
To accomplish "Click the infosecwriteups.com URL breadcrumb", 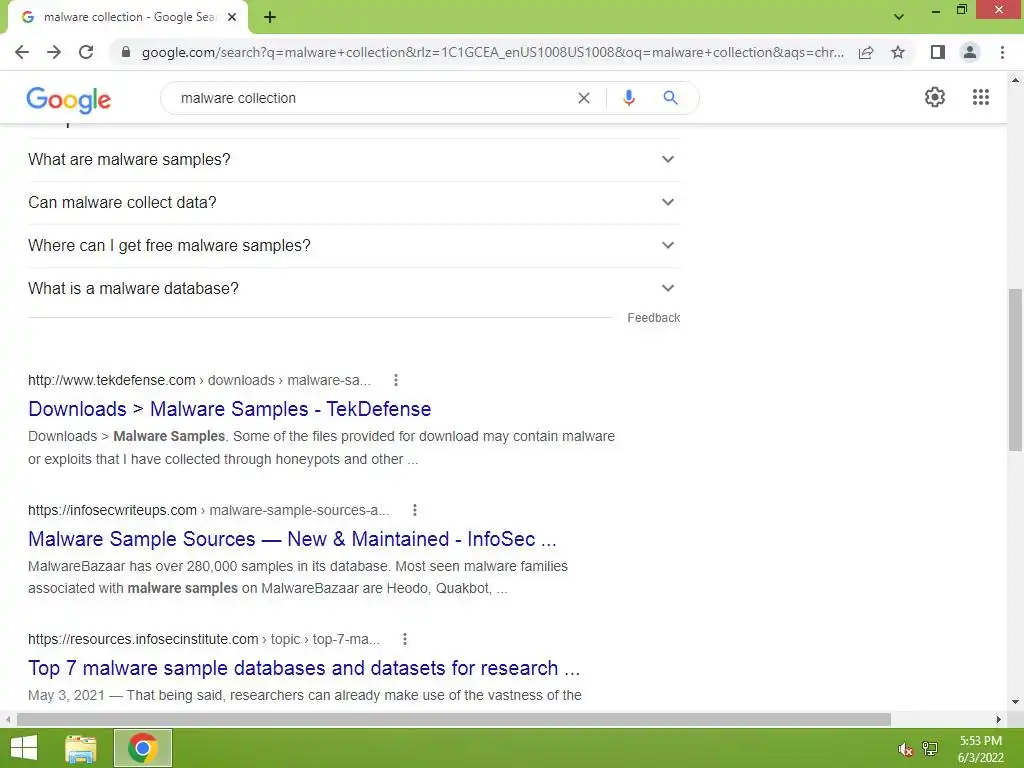I will (x=208, y=510).
